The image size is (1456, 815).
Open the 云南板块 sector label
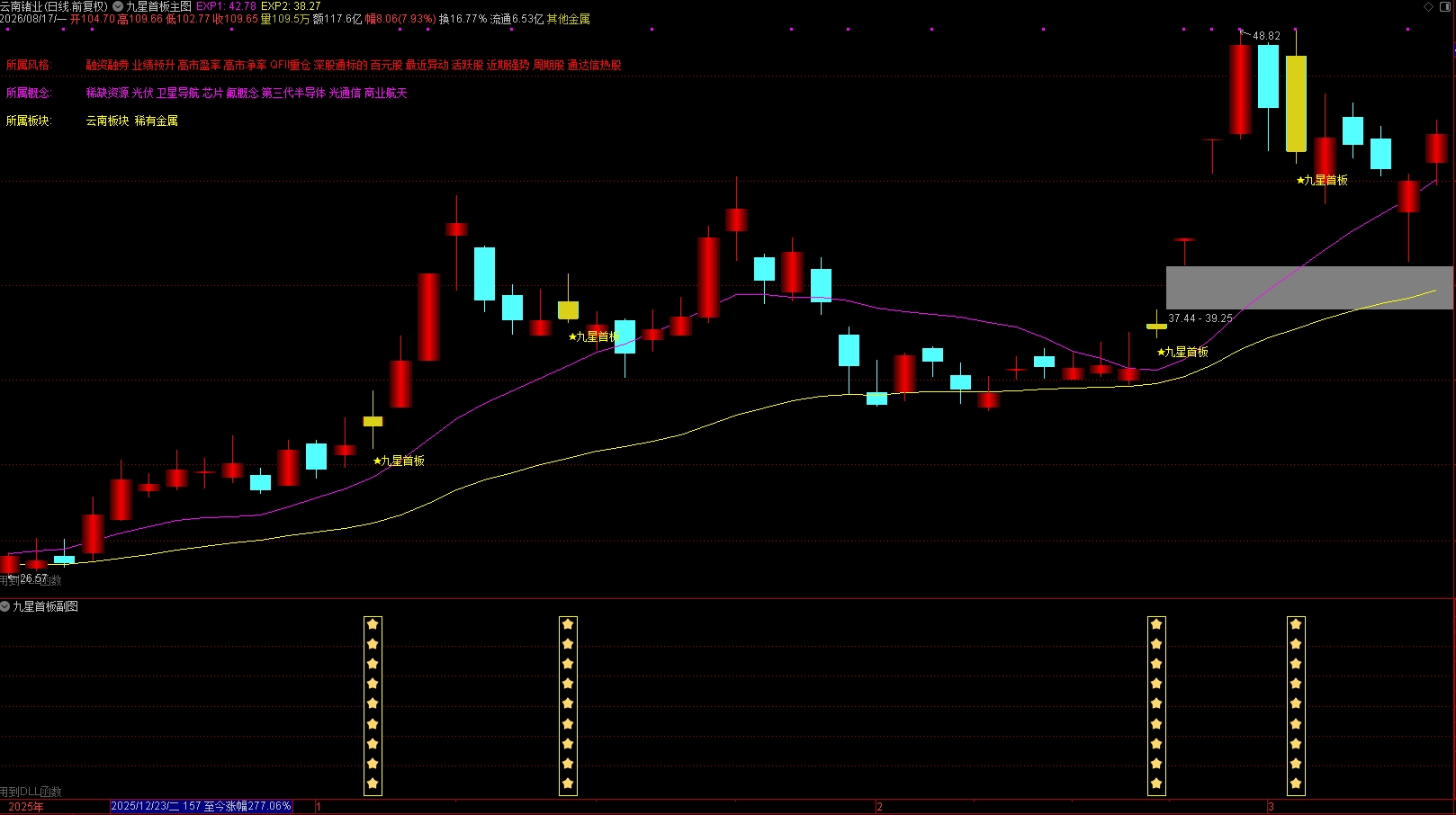[x=107, y=121]
